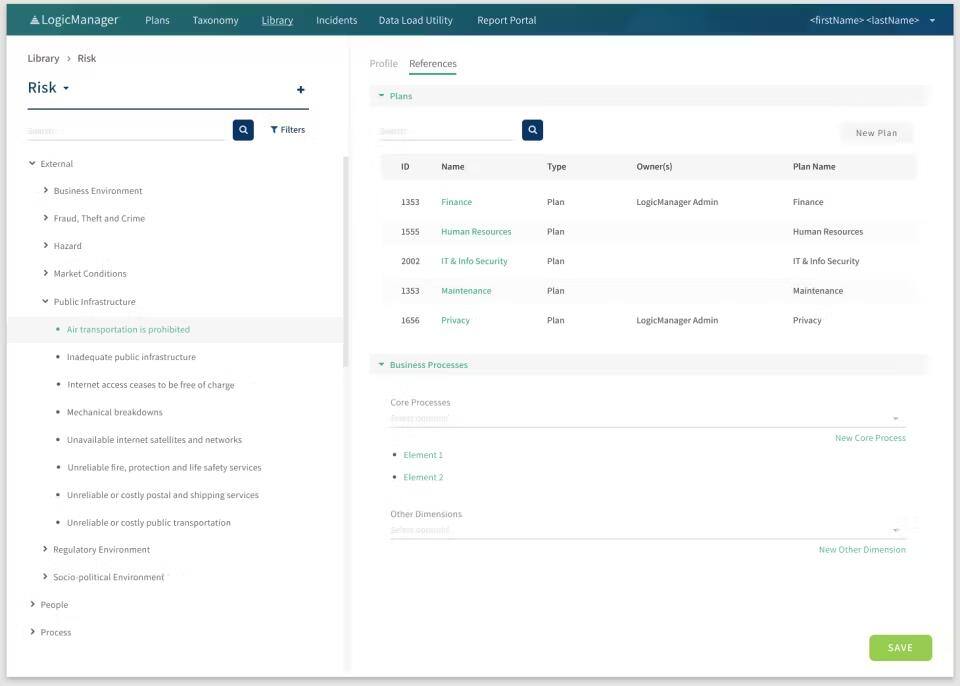Focus the left library search field
Image resolution: width=960 pixels, height=686 pixels.
tap(126, 130)
